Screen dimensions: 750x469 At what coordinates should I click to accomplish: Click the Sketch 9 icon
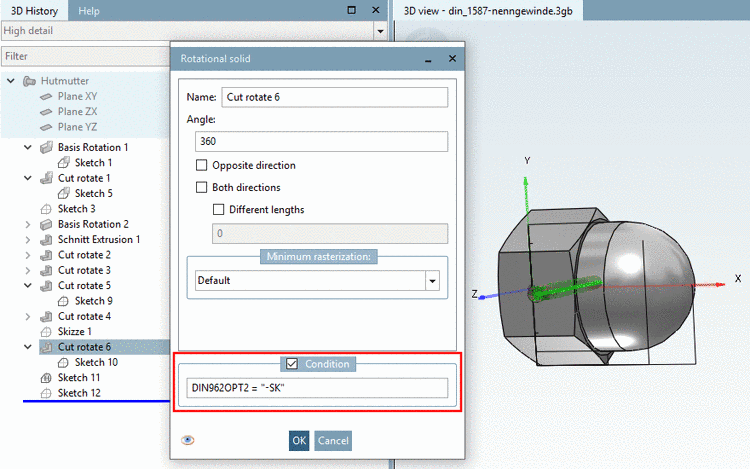[x=63, y=301]
